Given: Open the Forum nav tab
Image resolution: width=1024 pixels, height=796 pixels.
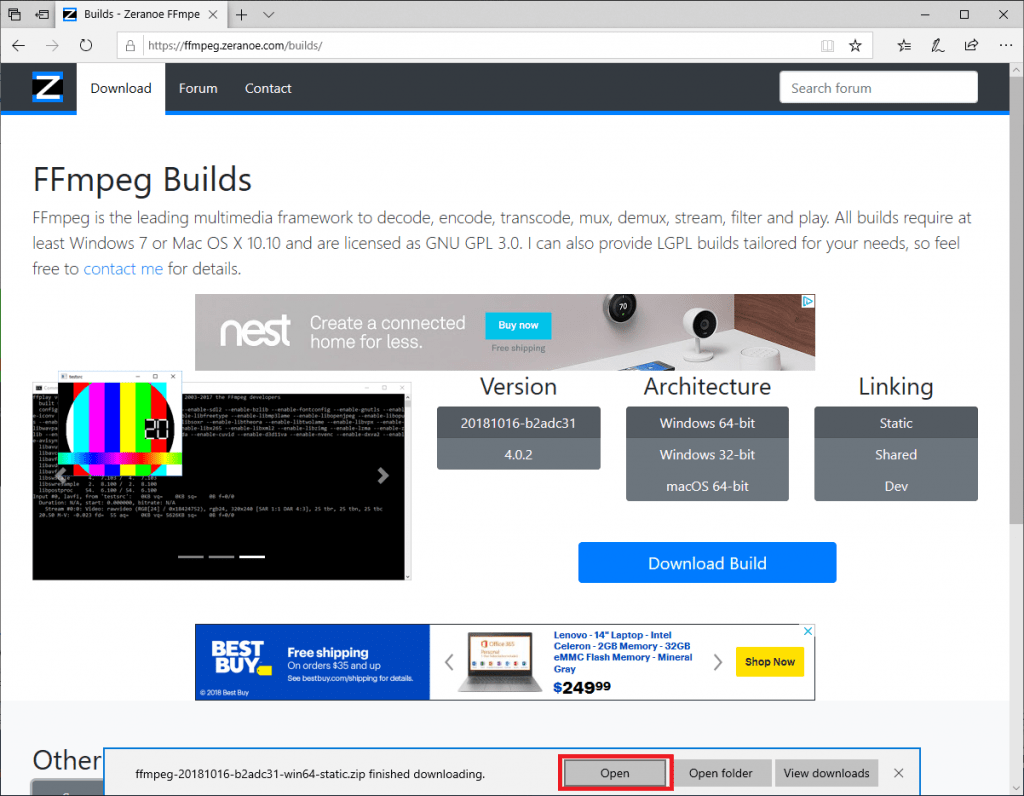Looking at the screenshot, I should [x=198, y=88].
